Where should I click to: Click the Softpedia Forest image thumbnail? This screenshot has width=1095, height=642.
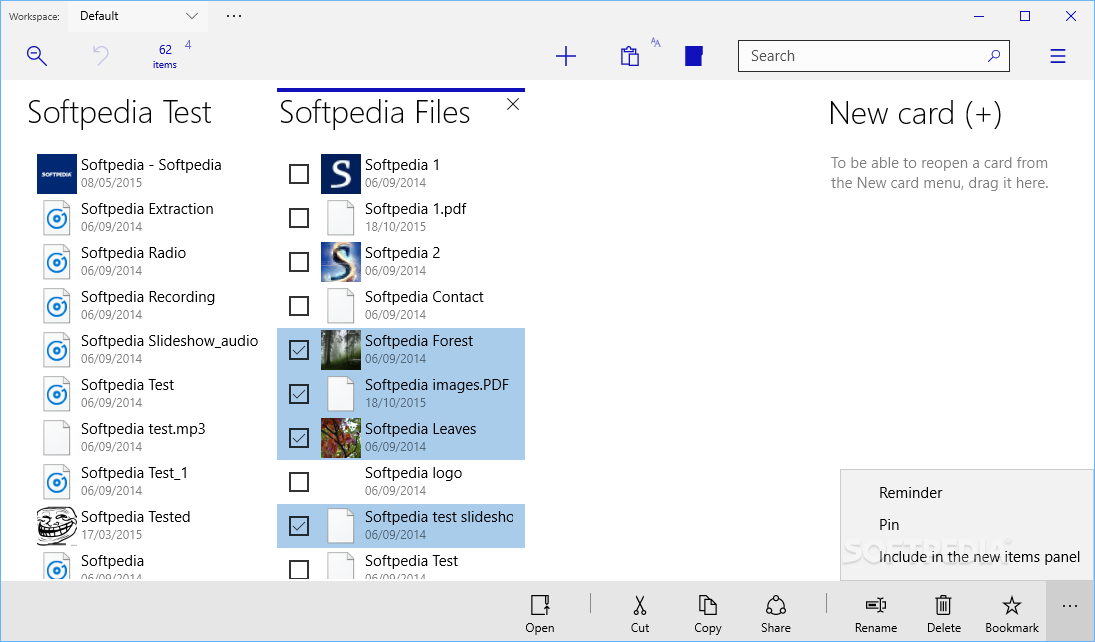pos(341,349)
